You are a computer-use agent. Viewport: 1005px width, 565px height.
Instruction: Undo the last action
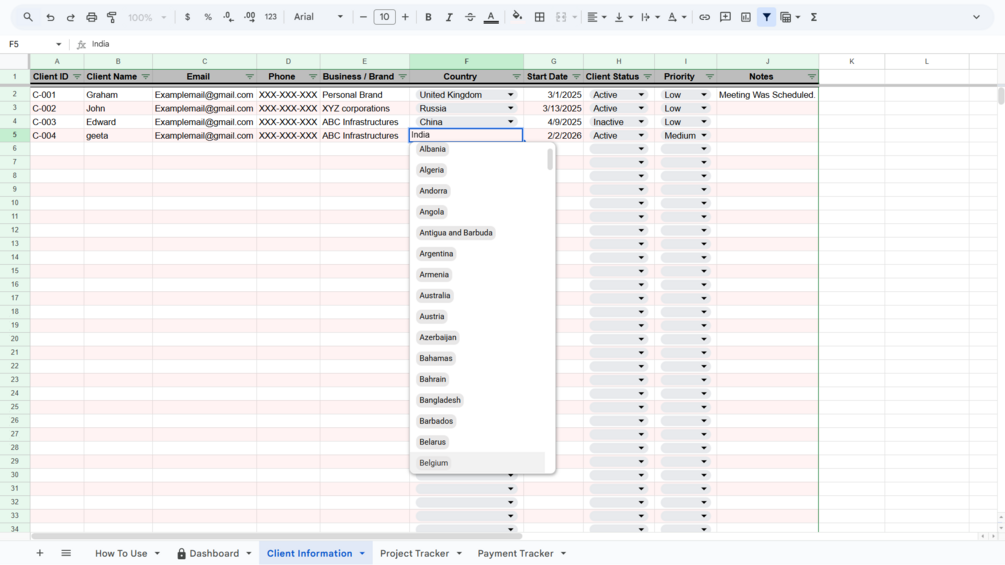[x=50, y=17]
